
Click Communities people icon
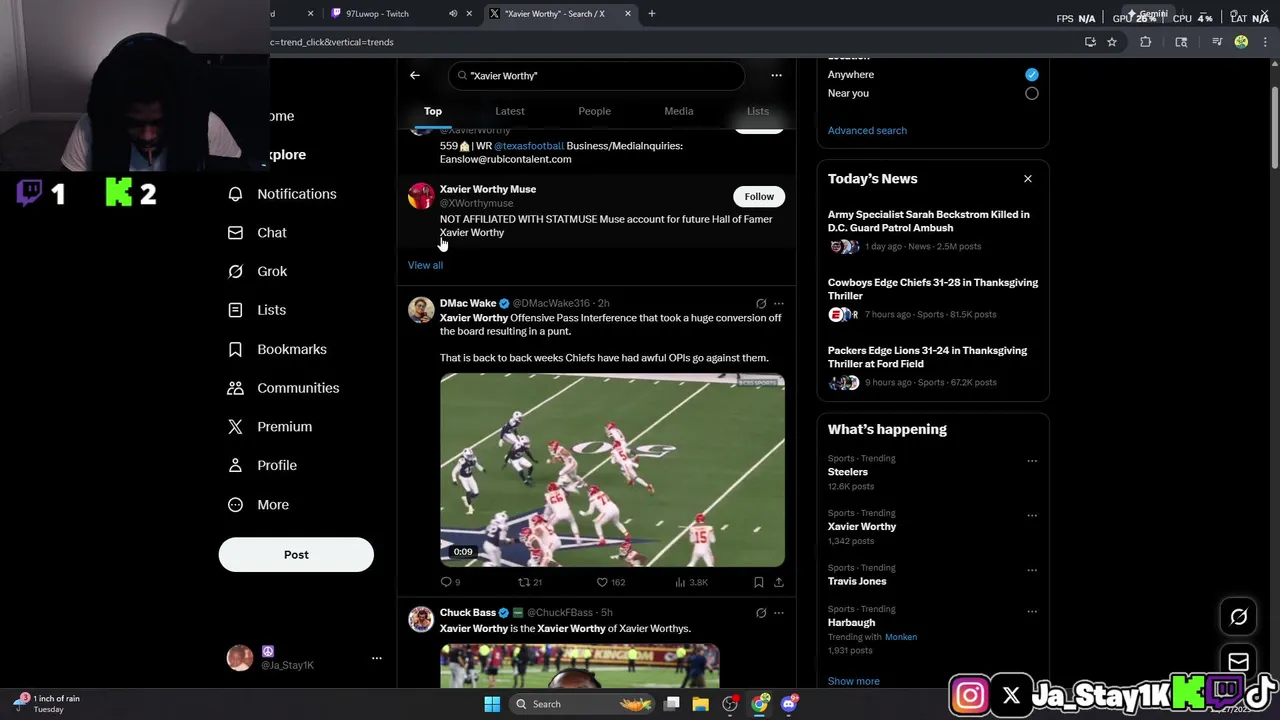coord(235,388)
